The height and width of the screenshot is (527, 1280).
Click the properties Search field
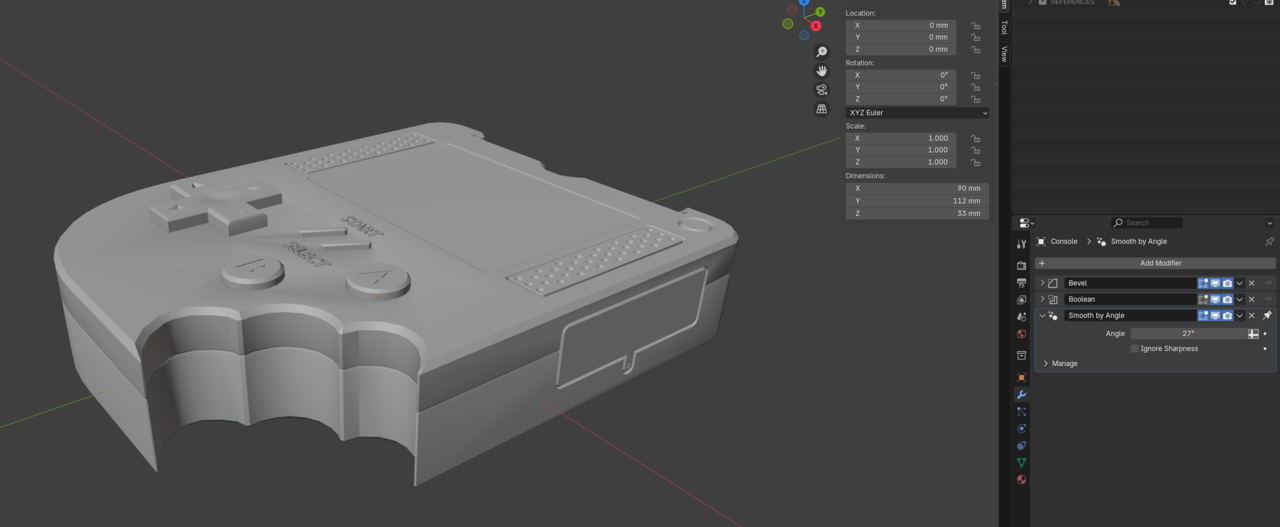click(x=1147, y=223)
